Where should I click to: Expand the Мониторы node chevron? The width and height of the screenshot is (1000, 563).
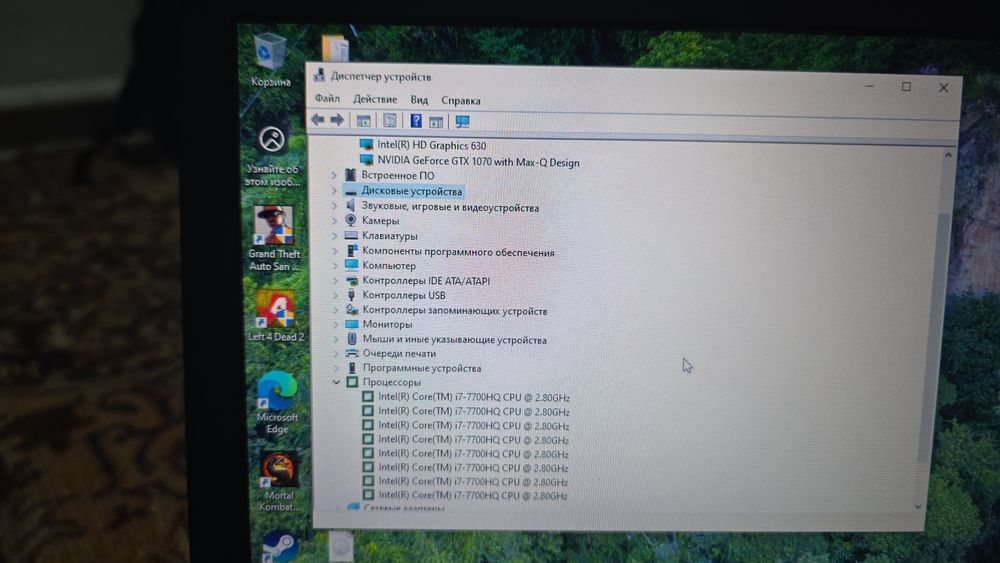click(x=335, y=324)
